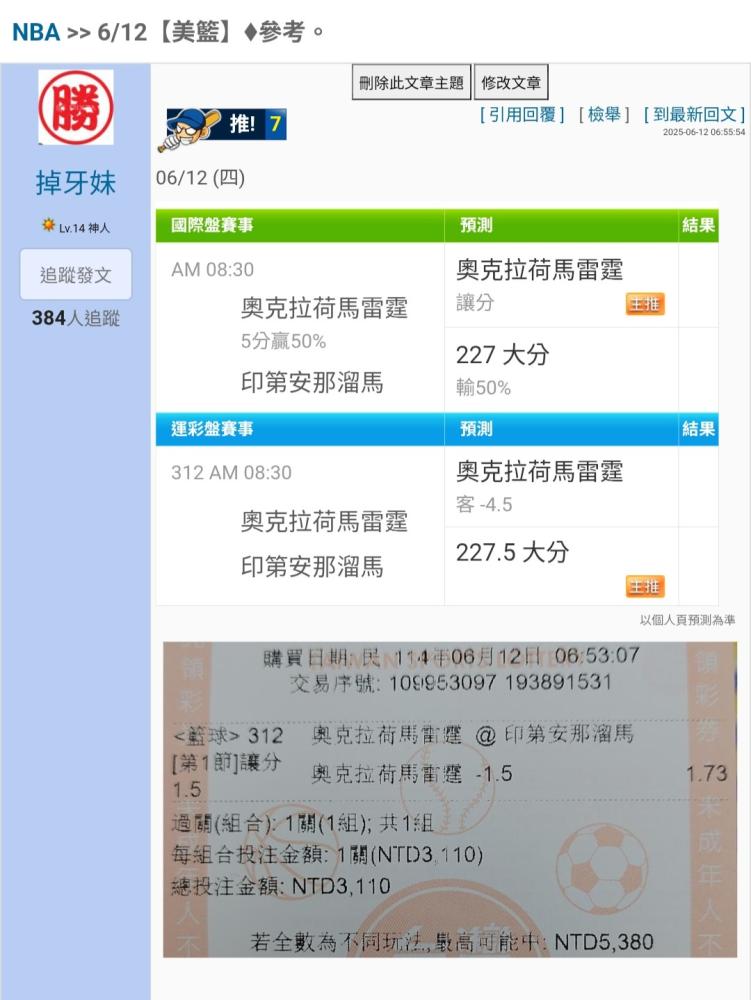Open the NBA board breadcrumb link
Screen dimensions: 751x1000
point(36,31)
